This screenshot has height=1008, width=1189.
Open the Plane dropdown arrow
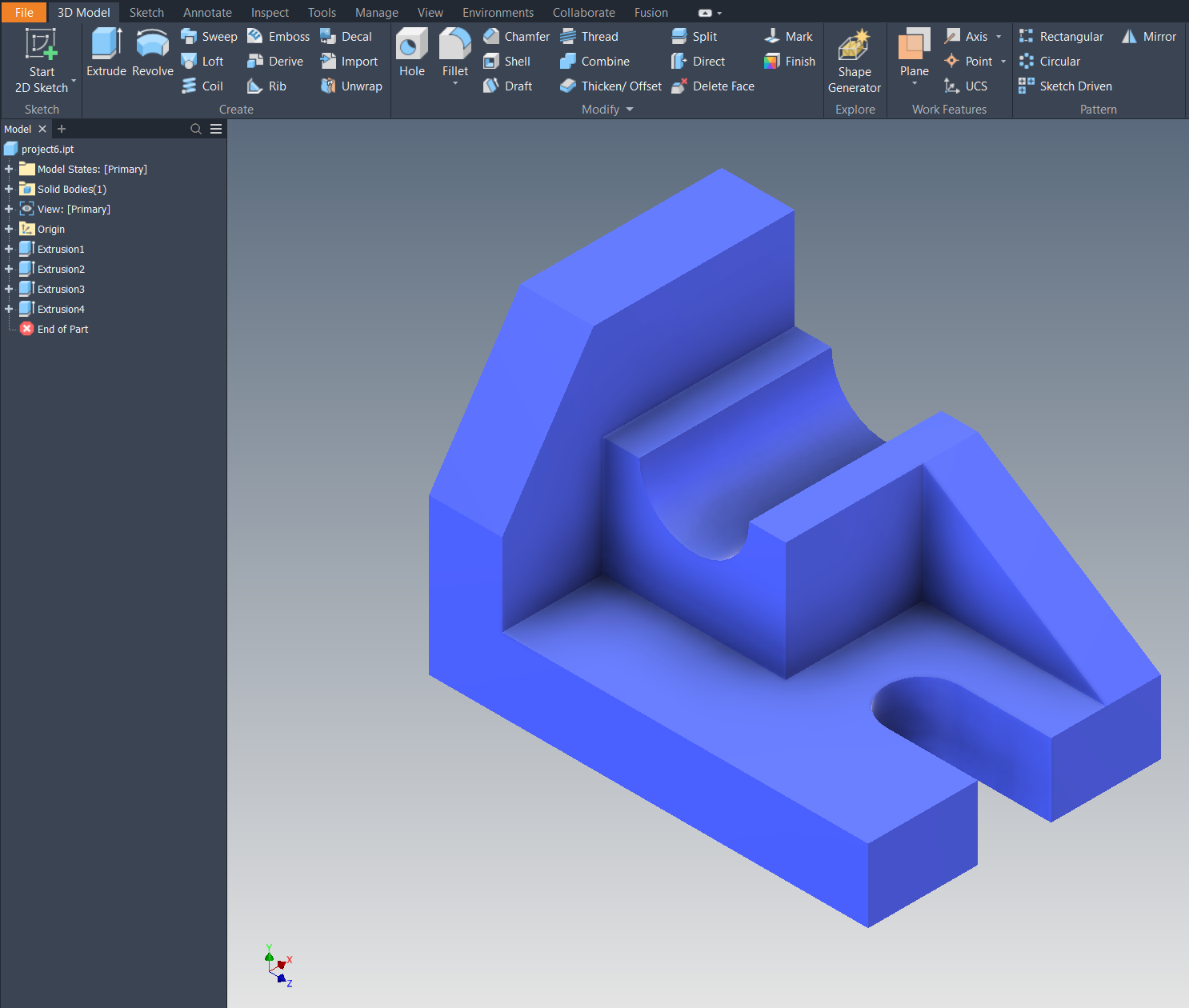(x=914, y=83)
